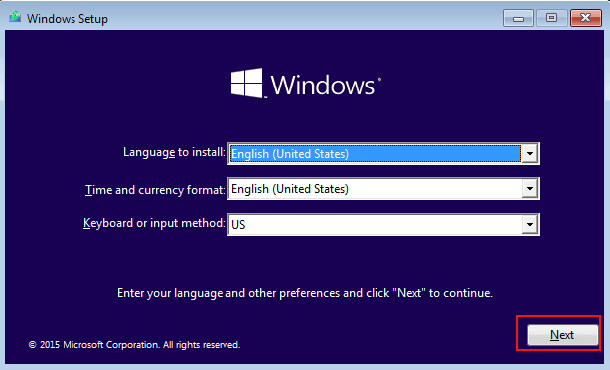Minimize the Windows Setup window
Viewport: 610px width, 370px height.
[518, 18]
